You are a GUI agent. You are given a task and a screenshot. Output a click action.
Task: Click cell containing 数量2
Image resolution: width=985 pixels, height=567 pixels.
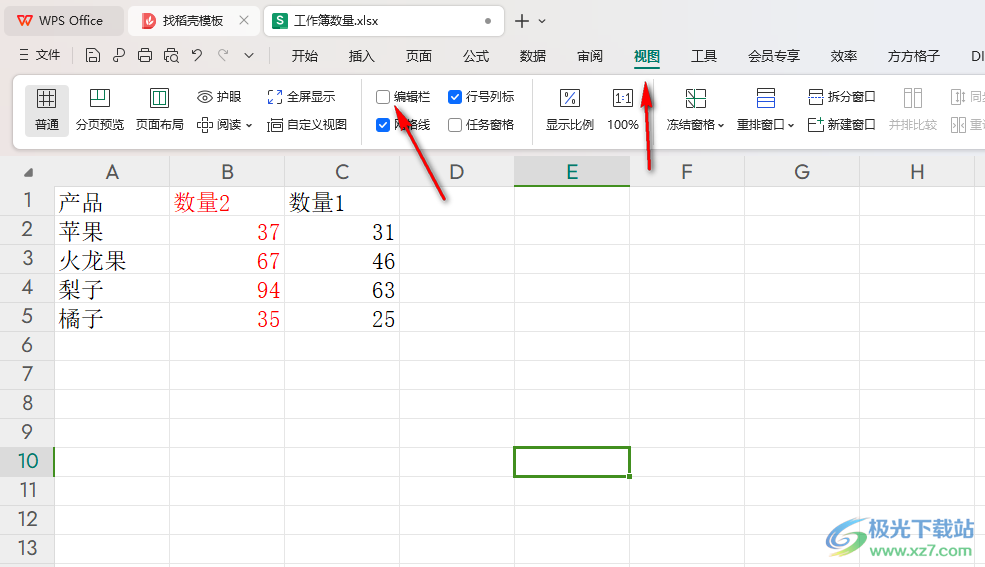pyautogui.click(x=227, y=202)
